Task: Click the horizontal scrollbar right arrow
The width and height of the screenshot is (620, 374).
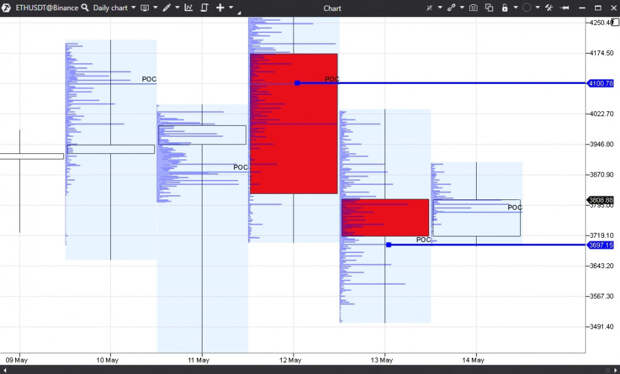Action: pos(615,370)
